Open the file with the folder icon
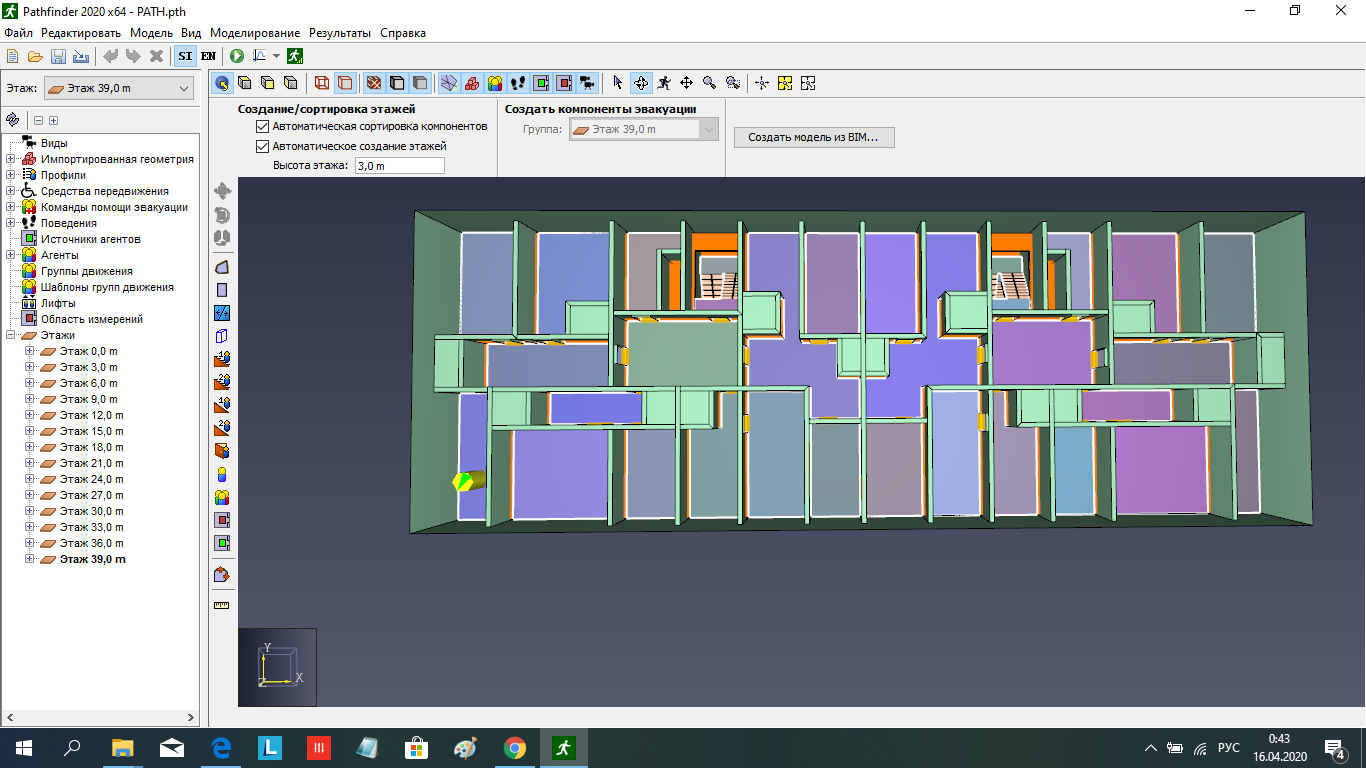Viewport: 1366px width, 768px height. [x=35, y=56]
